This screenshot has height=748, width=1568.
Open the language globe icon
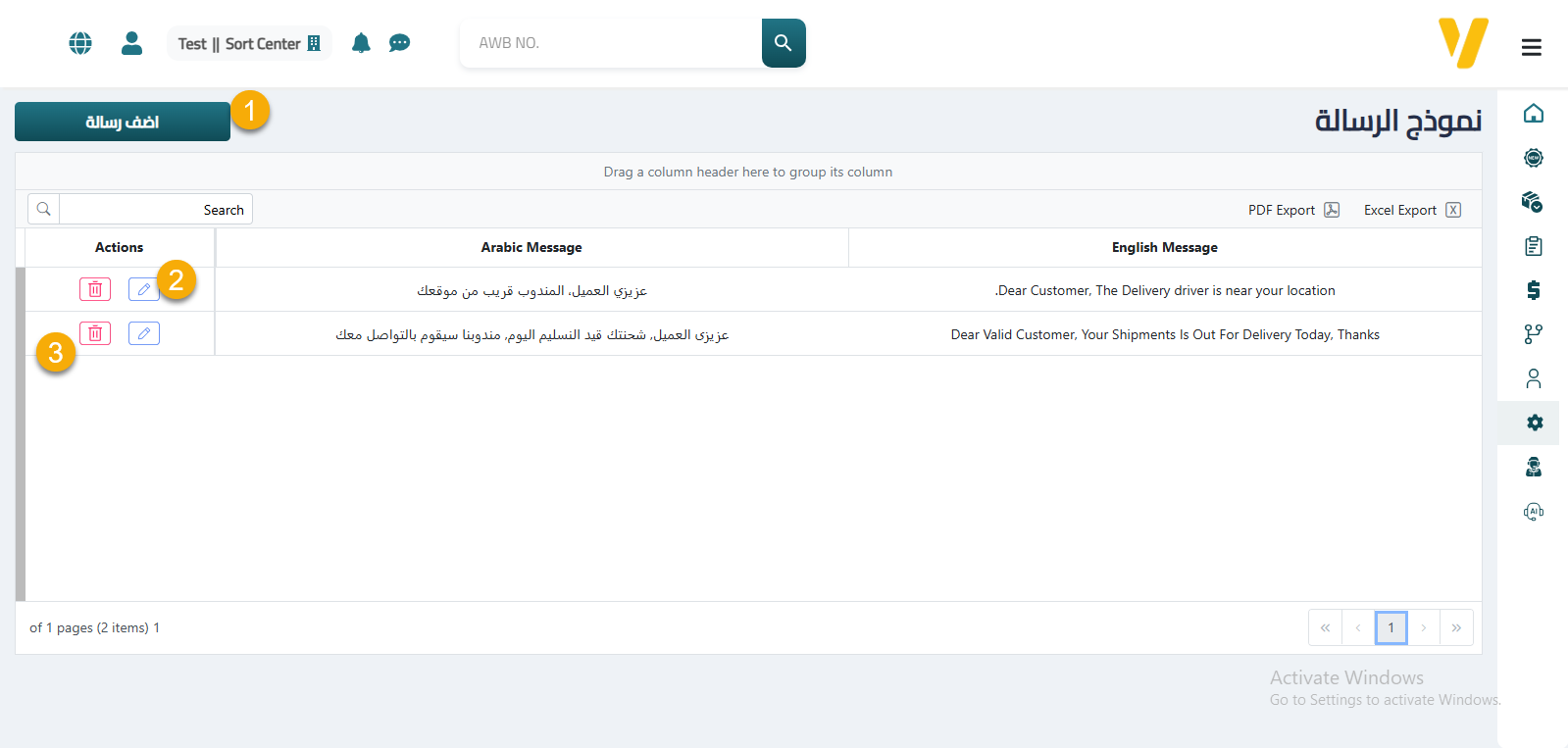[x=80, y=43]
